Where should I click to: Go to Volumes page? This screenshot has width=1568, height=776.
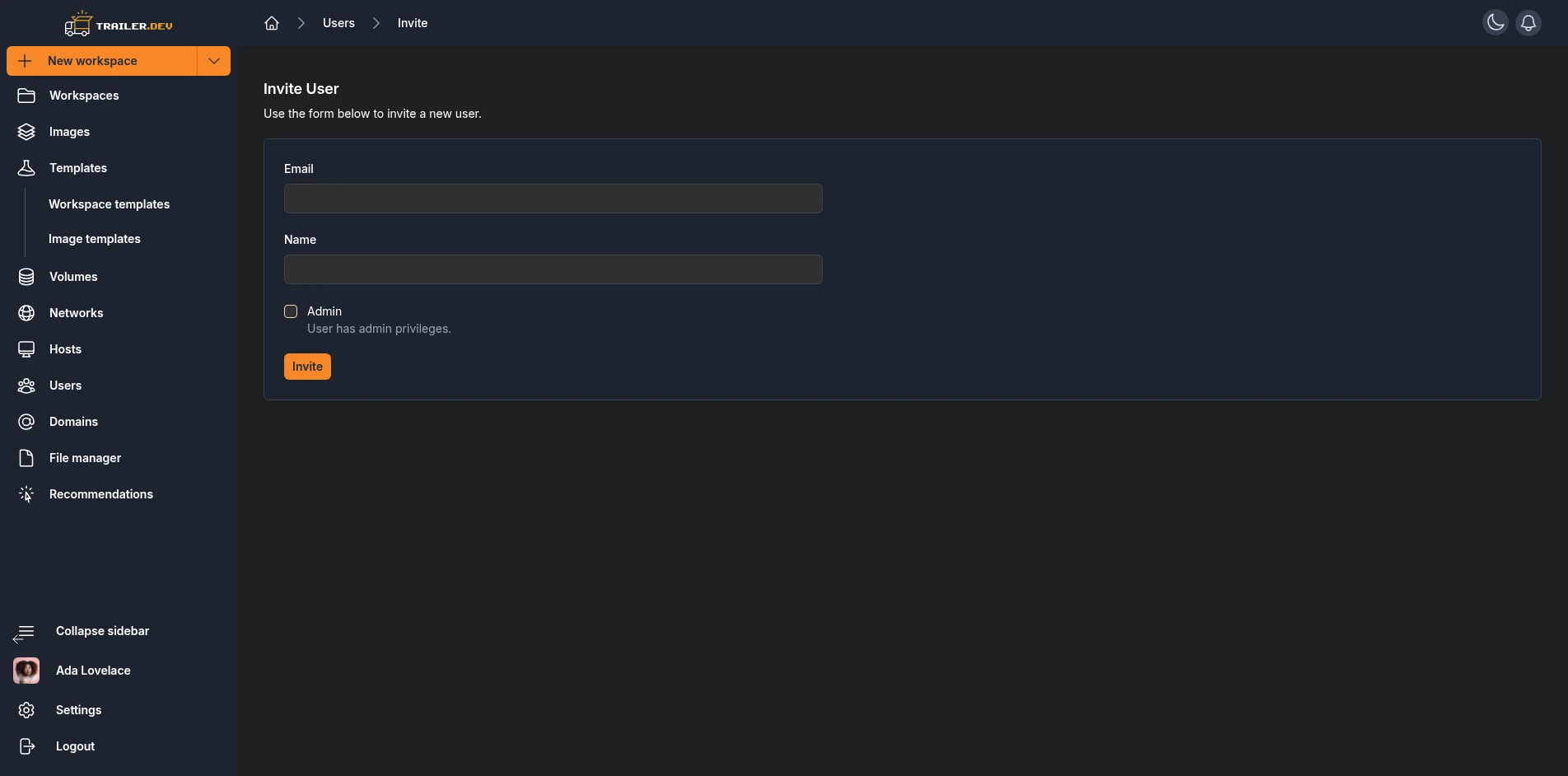[73, 277]
